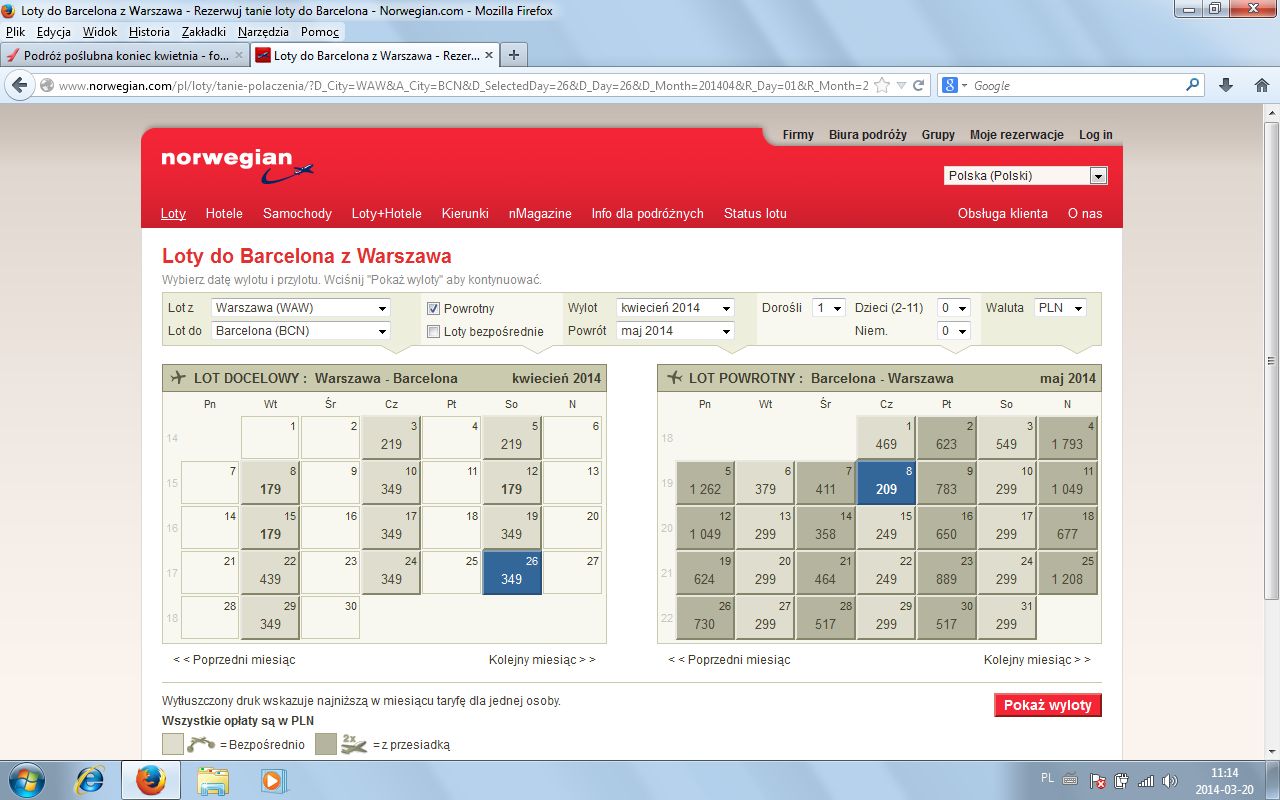Screen dimensions: 1280x800
Task: Click the Firefox back arrow button
Action: (21, 85)
